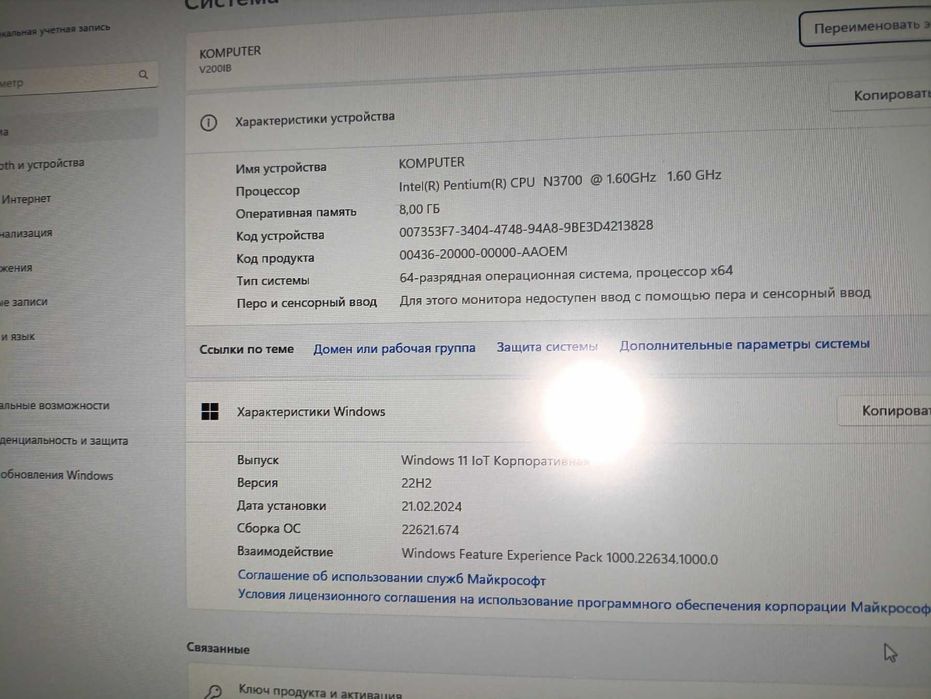Open Домен или рабочая группа link
The height and width of the screenshot is (699, 931).
point(394,349)
